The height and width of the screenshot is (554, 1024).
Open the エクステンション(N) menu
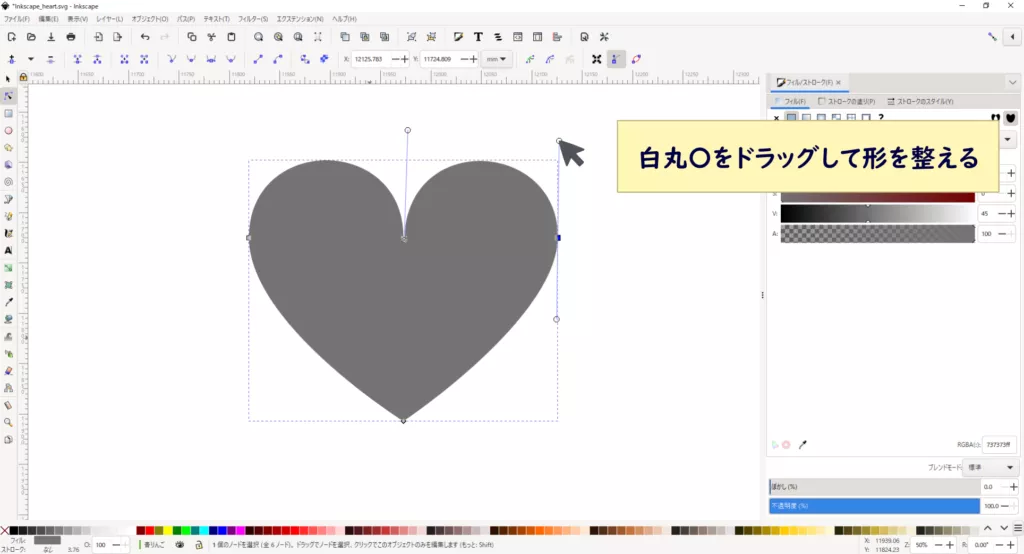coord(300,20)
